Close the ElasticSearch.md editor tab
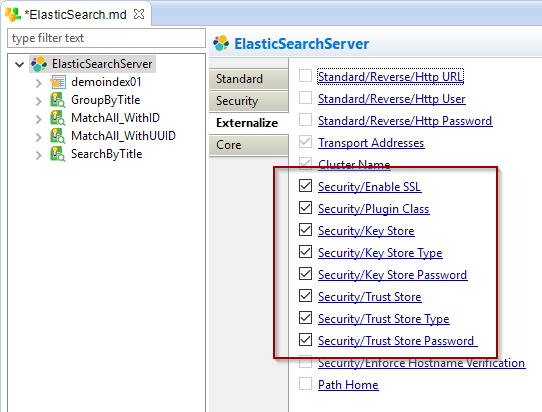The image size is (542, 412). point(139,14)
